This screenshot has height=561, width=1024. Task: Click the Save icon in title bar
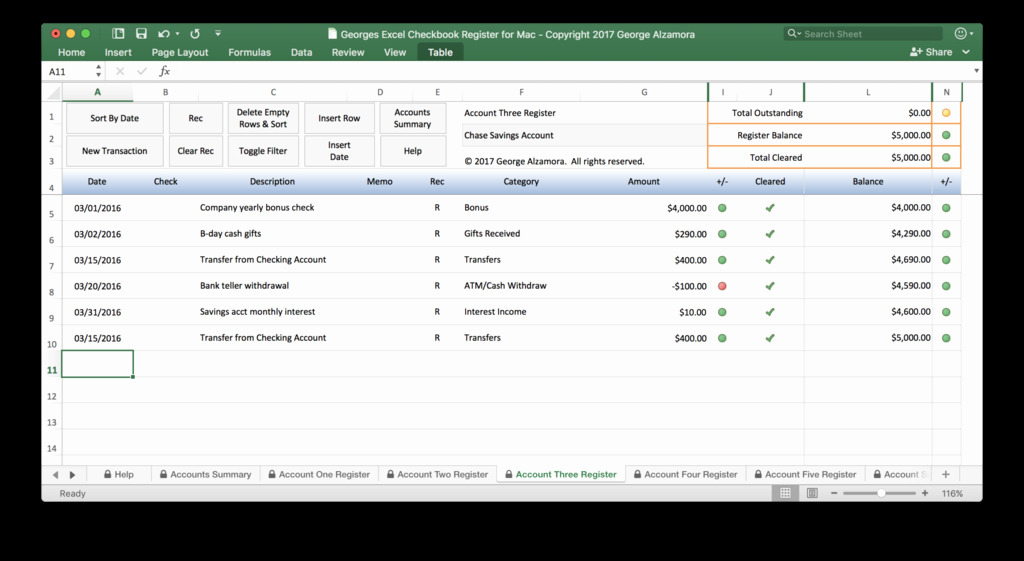click(x=141, y=33)
